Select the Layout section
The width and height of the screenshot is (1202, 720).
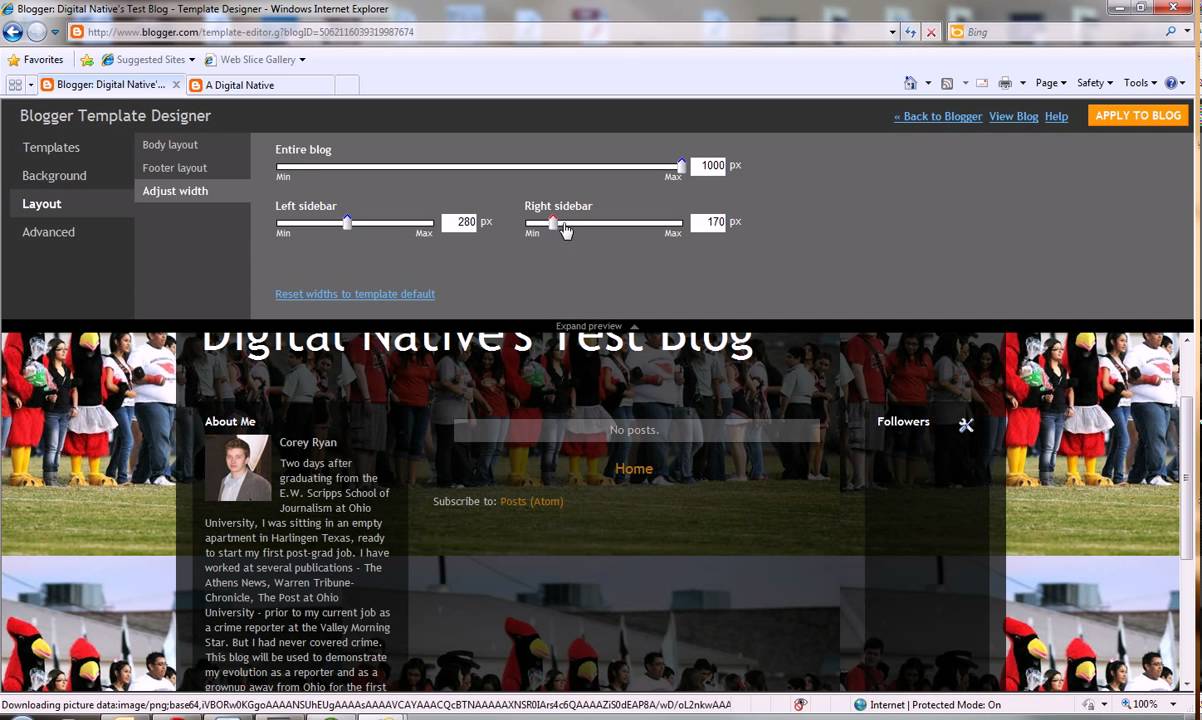click(42, 203)
